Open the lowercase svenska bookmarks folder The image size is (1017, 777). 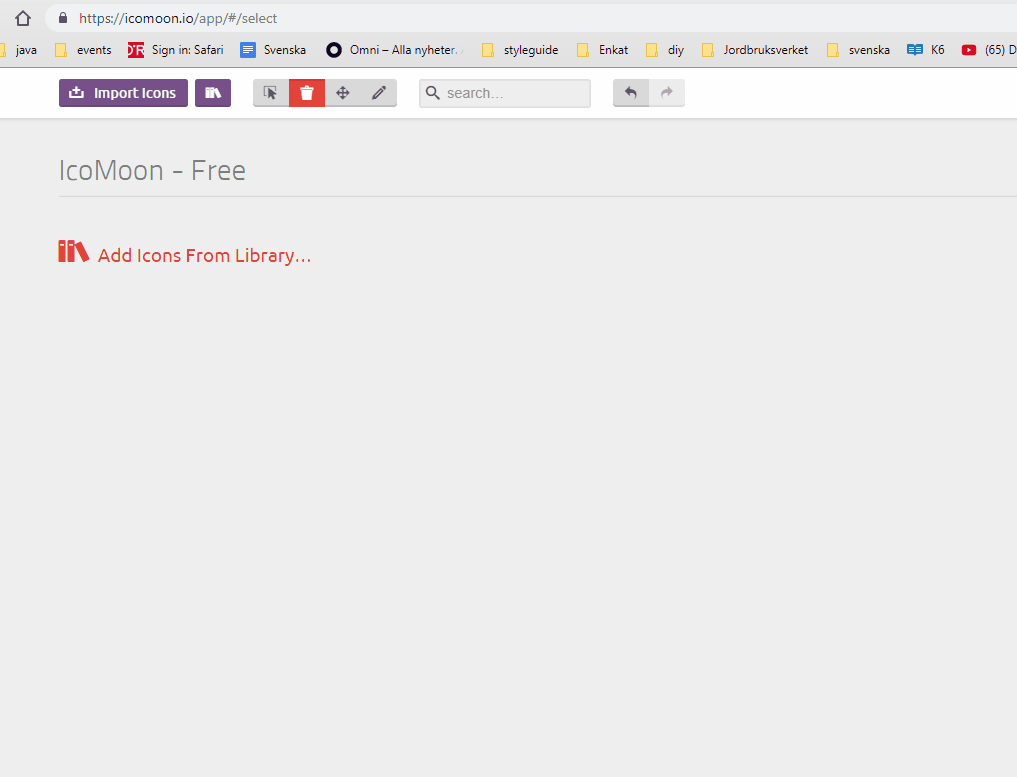(859, 50)
